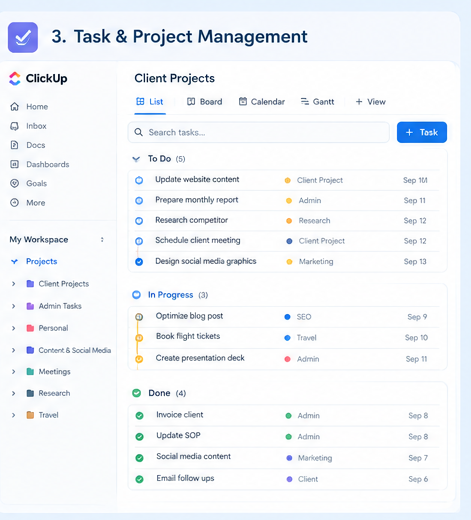Expand the Client Projects folder arrow
Screen dimensions: 471x520
13,284
